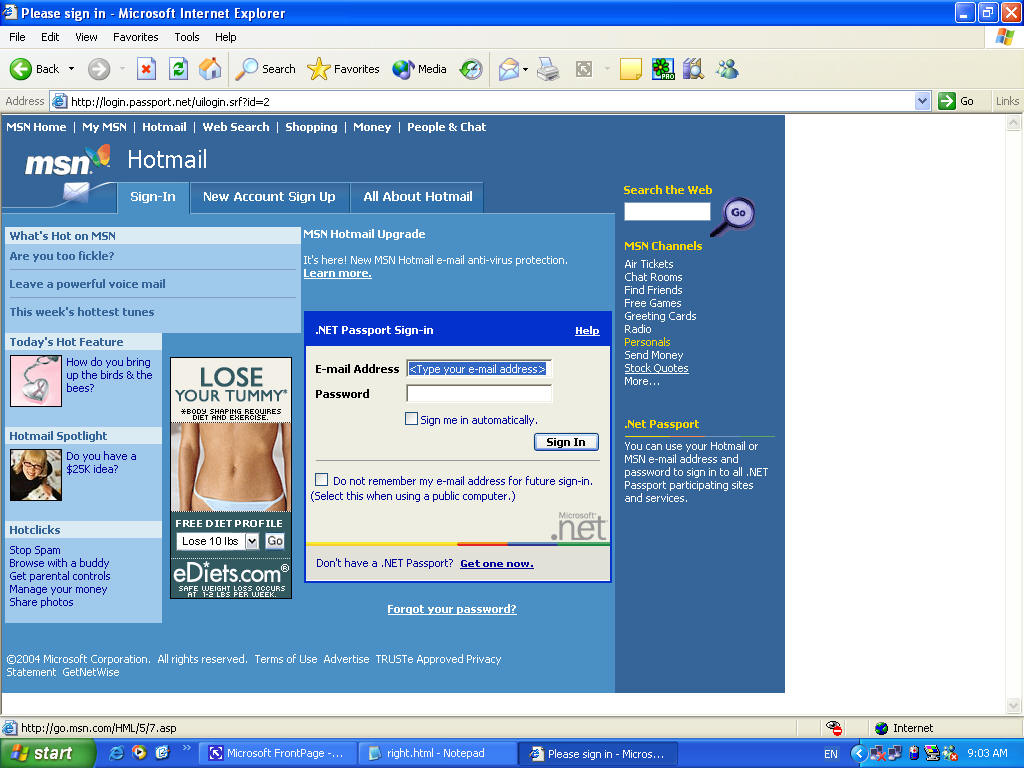Click the EN language indicator in taskbar
This screenshot has width=1024, height=768.
[831, 754]
